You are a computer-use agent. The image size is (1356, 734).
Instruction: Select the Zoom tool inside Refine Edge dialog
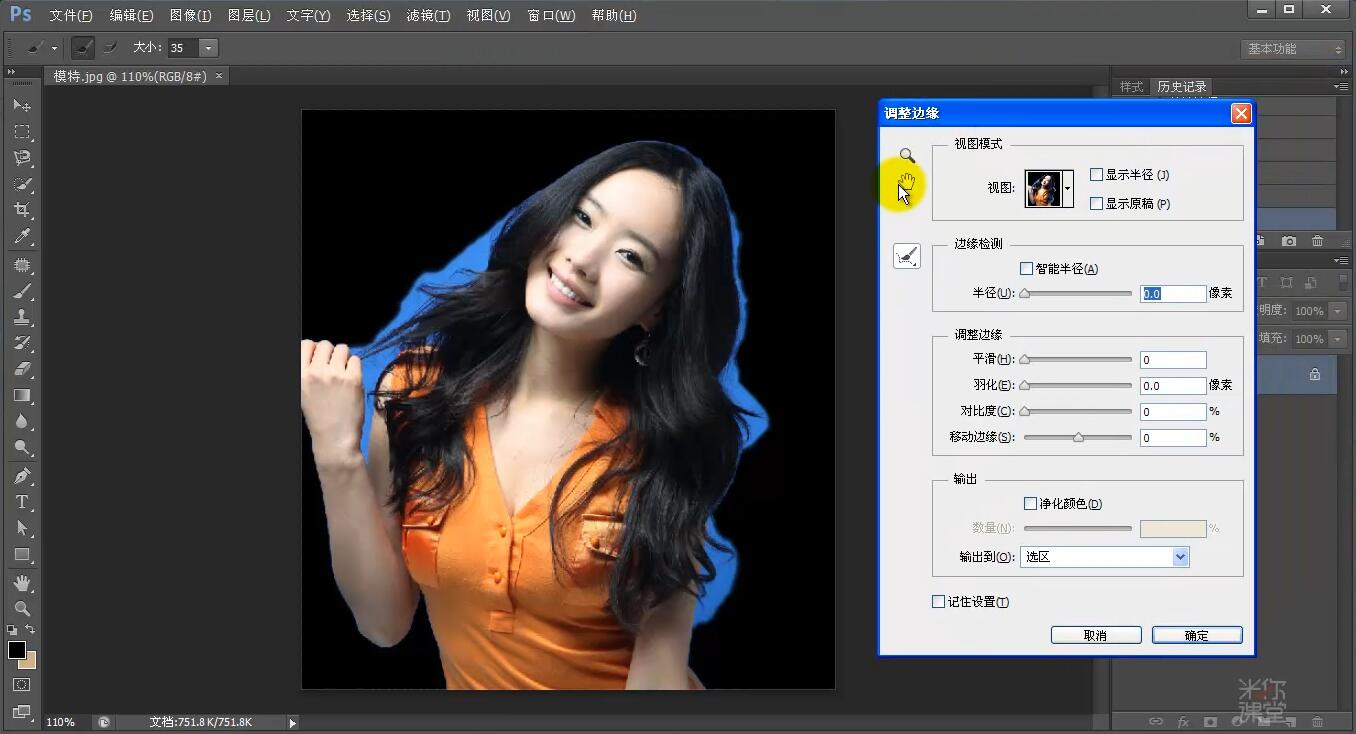click(x=906, y=156)
